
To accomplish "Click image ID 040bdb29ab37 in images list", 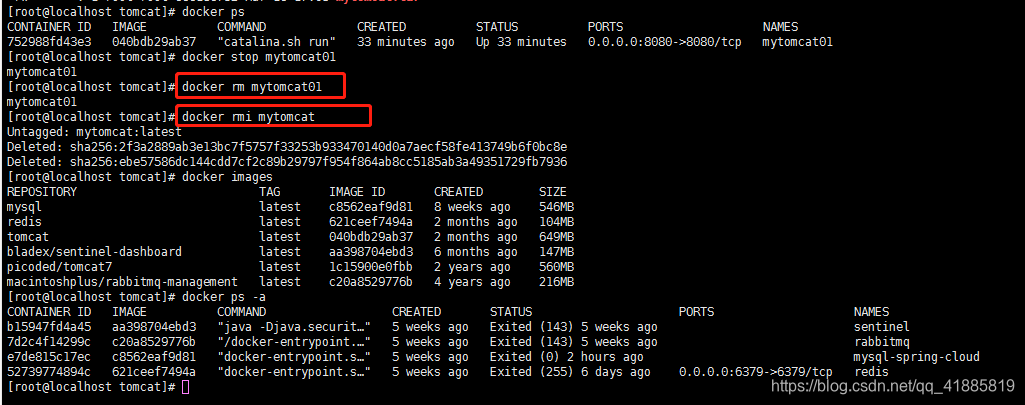I will tap(371, 237).
